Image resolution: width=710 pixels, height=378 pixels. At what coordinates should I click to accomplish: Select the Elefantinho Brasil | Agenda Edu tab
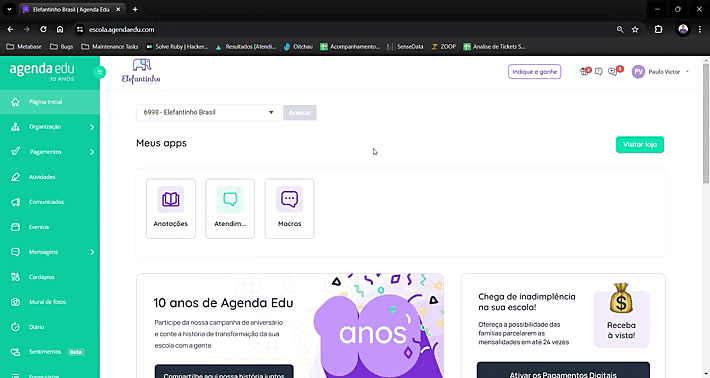point(72,9)
